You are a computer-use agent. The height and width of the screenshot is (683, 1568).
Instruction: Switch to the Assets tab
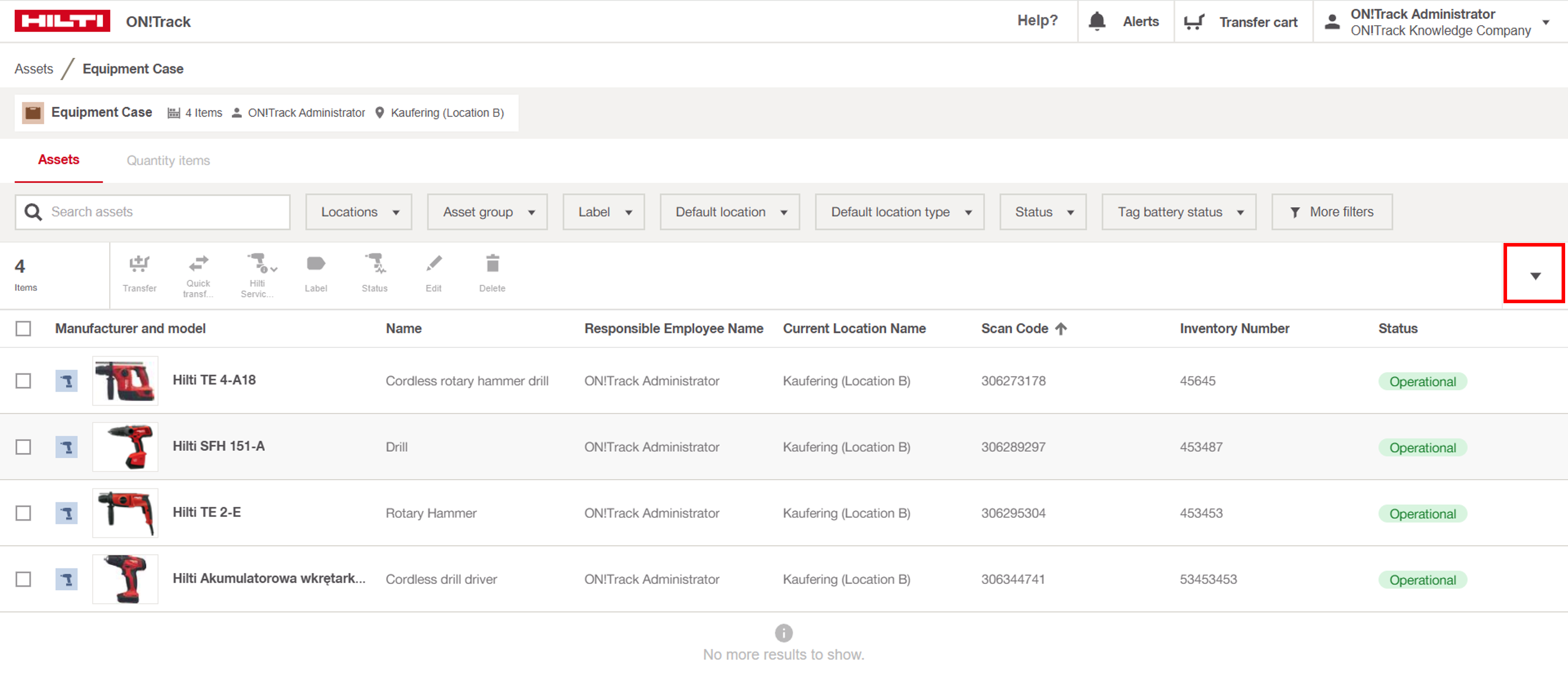pos(58,160)
